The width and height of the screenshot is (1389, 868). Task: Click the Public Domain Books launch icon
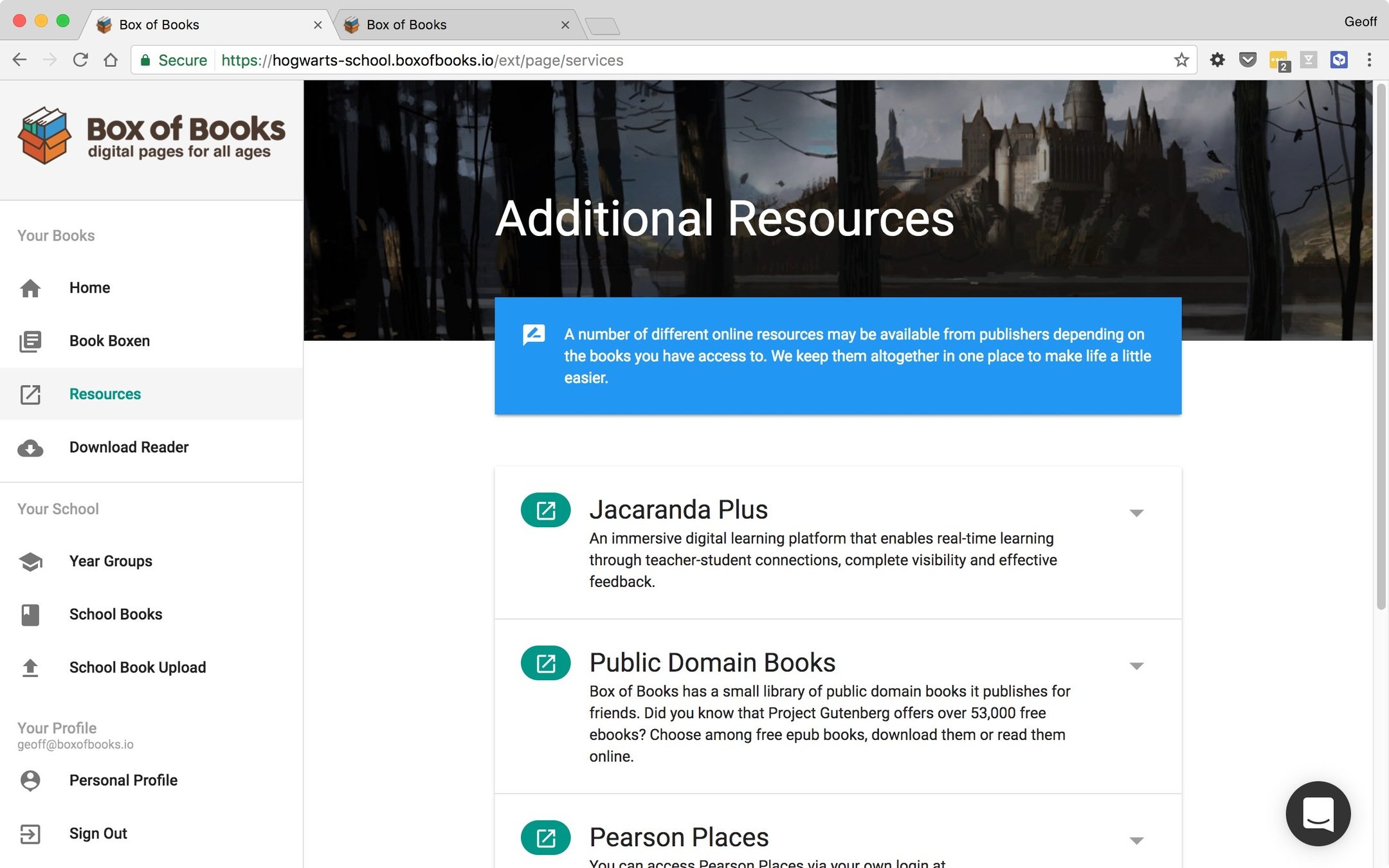tap(545, 663)
